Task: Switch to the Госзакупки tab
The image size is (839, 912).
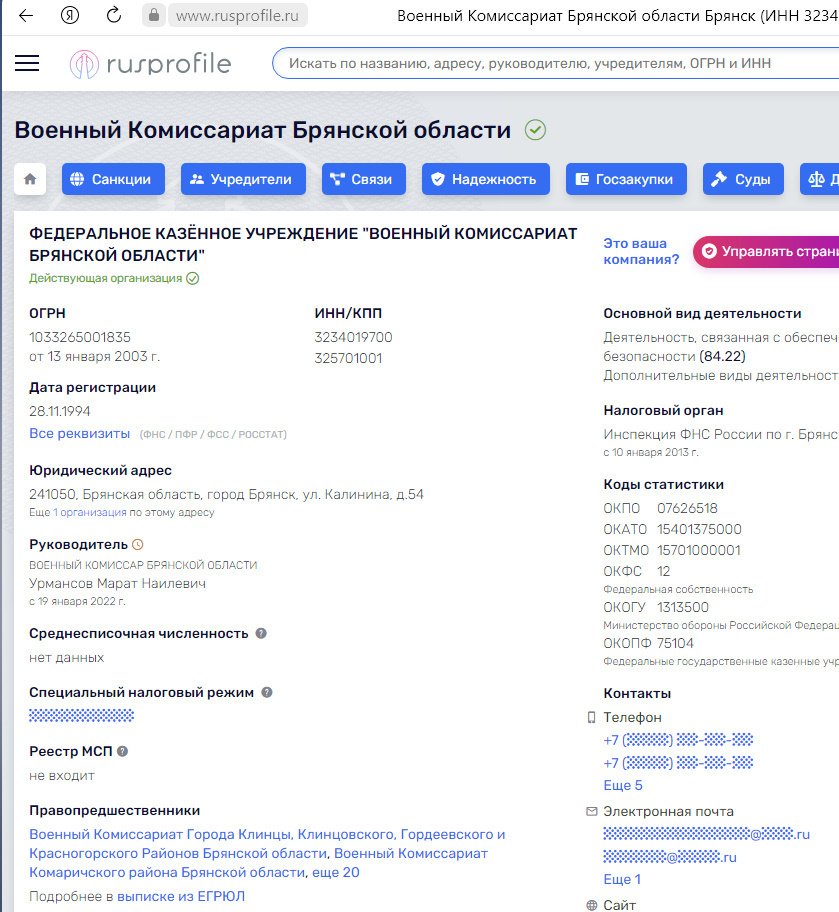Action: (626, 179)
